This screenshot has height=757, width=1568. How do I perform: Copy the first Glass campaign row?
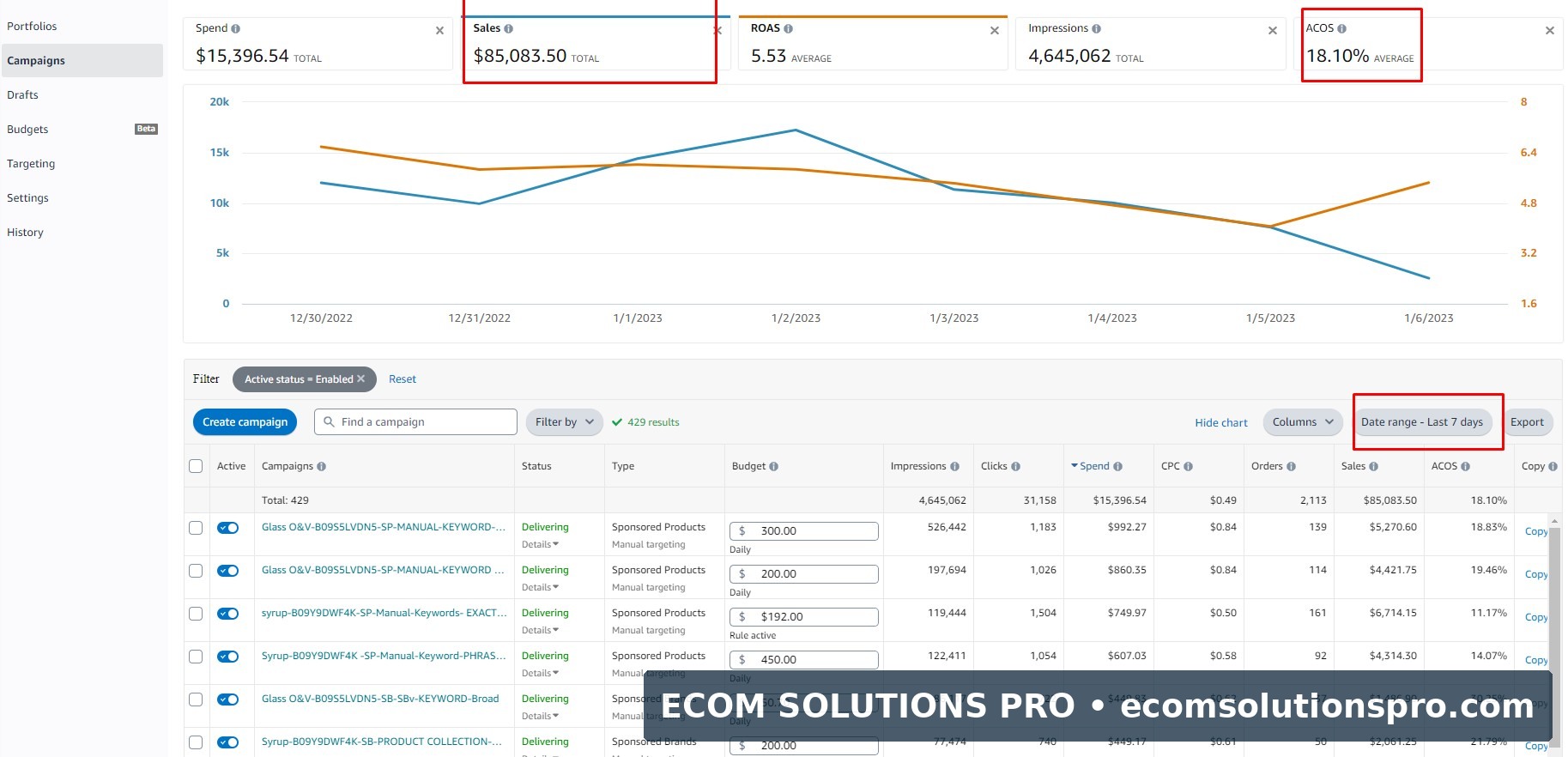pos(1536,531)
